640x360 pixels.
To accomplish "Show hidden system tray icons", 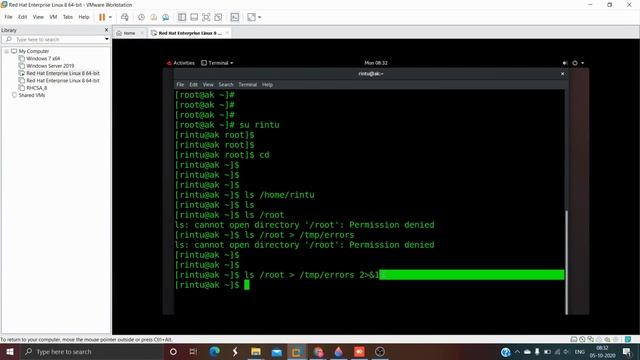I will click(517, 351).
